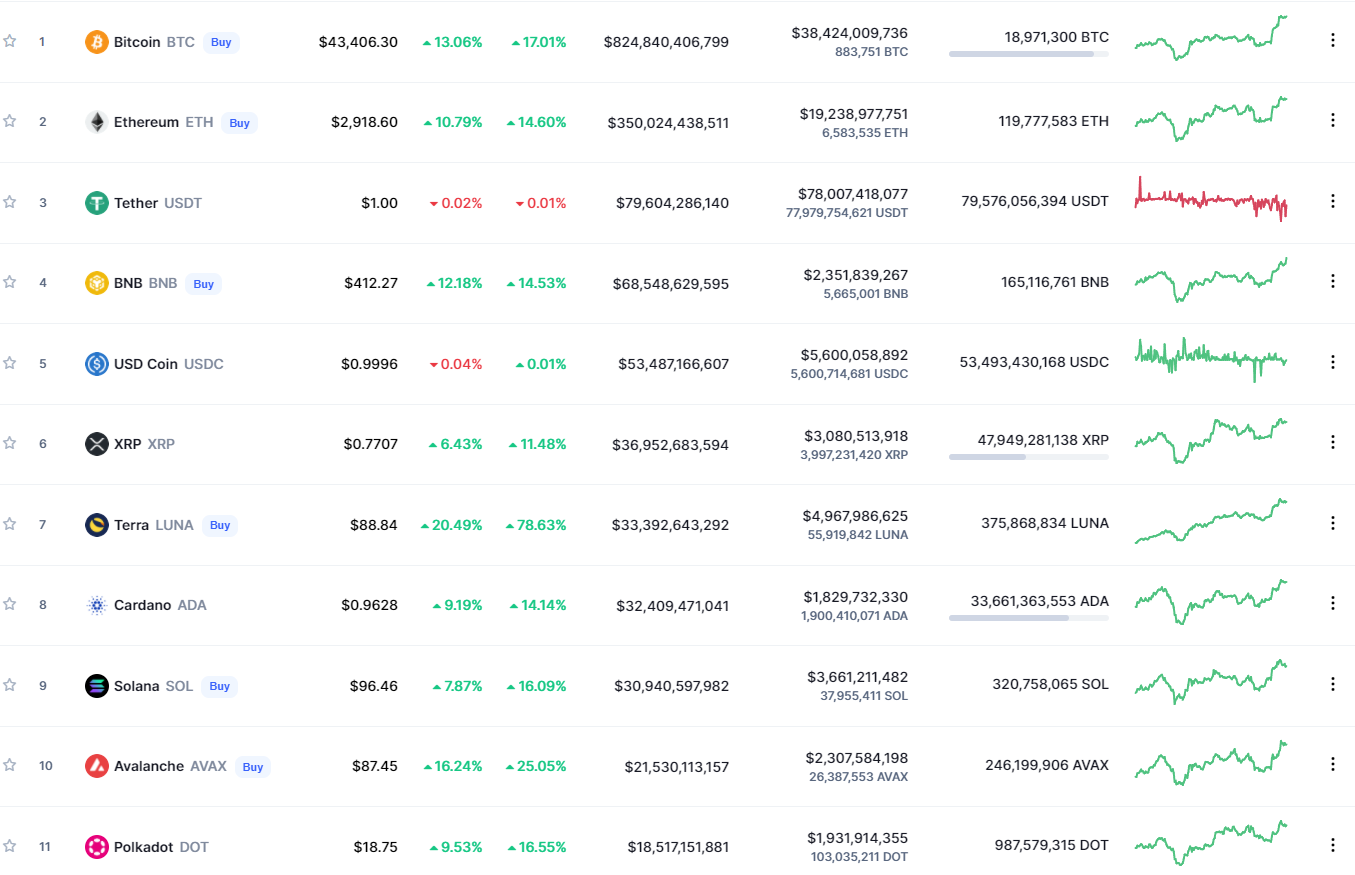Click the Solana coin logo

pyautogui.click(x=97, y=686)
